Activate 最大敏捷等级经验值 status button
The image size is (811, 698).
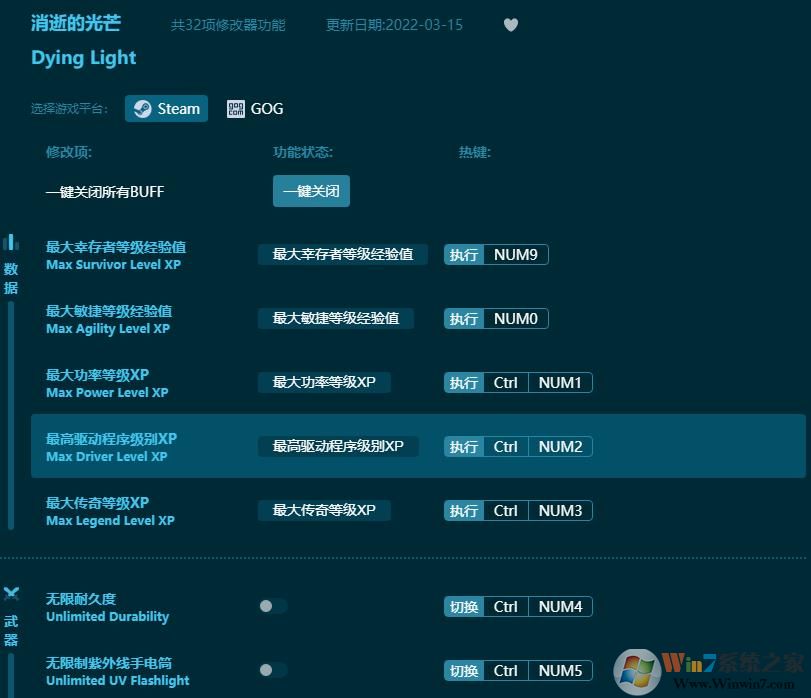(x=336, y=318)
